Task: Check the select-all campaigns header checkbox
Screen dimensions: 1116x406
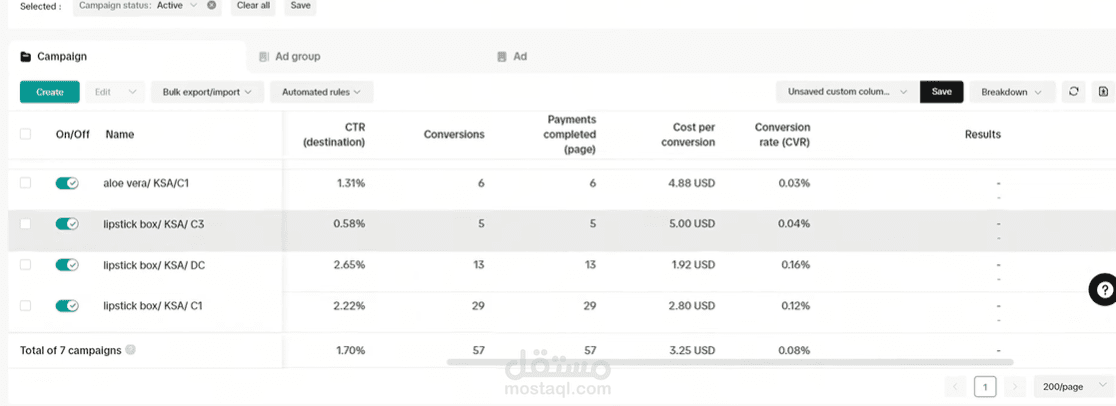Action: [26, 134]
